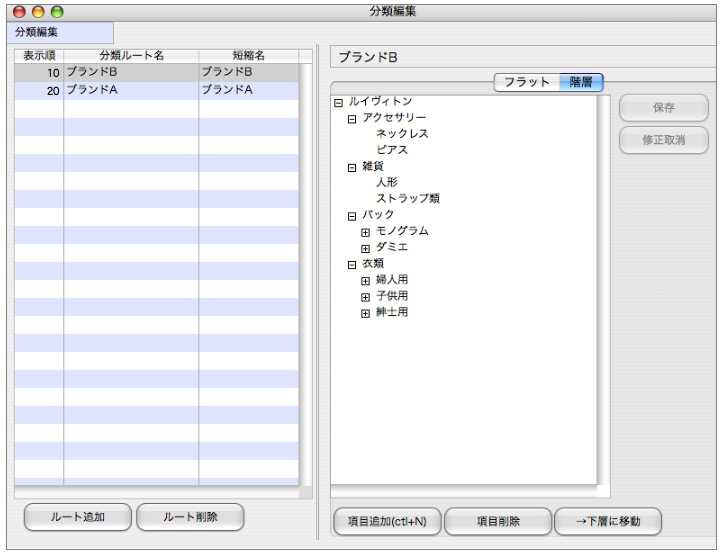The width and height of the screenshot is (725, 554).
Task: Select the 分類編集 tab
Action: (60, 32)
